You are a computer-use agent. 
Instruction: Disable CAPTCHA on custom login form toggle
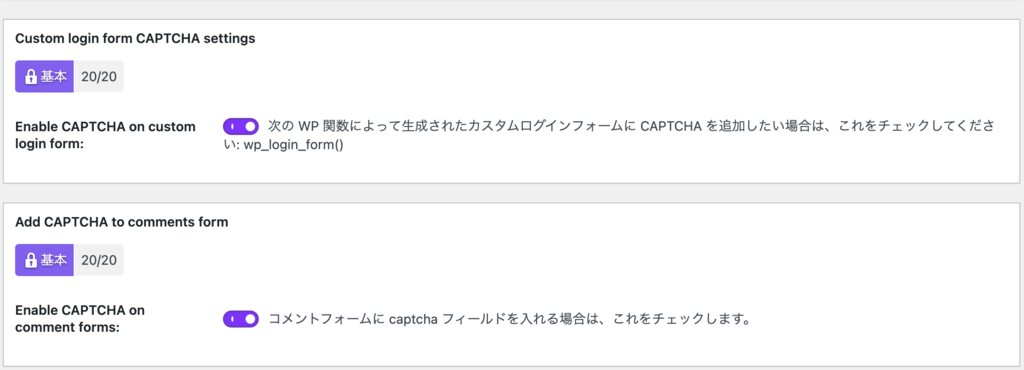point(241,126)
